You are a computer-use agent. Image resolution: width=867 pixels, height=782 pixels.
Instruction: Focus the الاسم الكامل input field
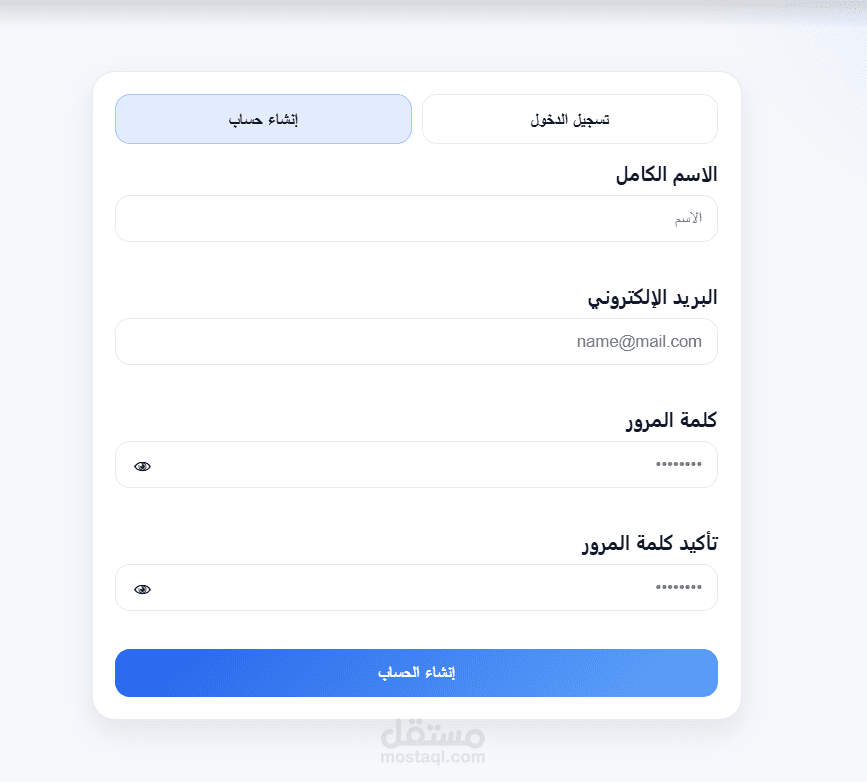pos(416,218)
